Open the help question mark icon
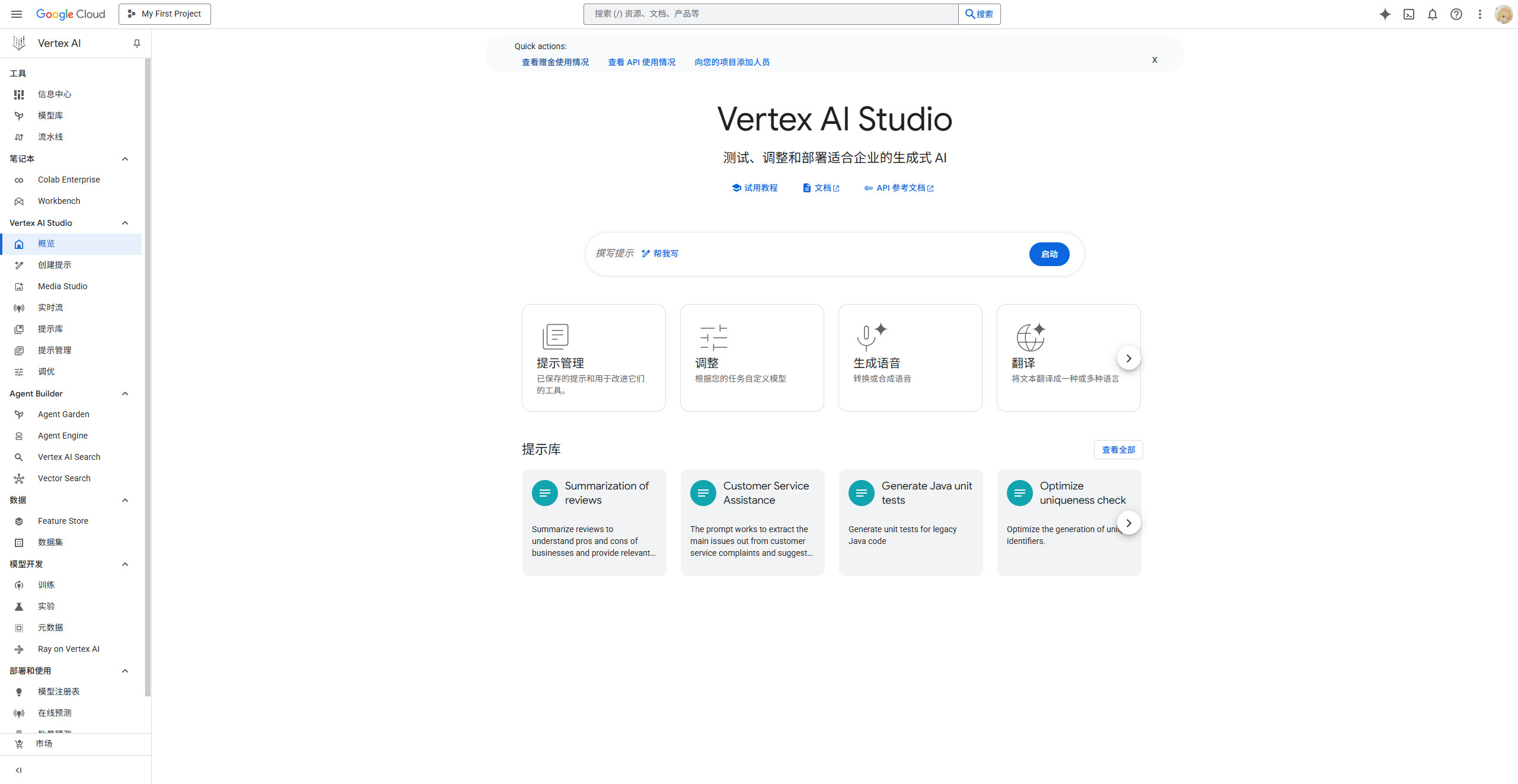The width and height of the screenshot is (1518, 784). [1456, 14]
